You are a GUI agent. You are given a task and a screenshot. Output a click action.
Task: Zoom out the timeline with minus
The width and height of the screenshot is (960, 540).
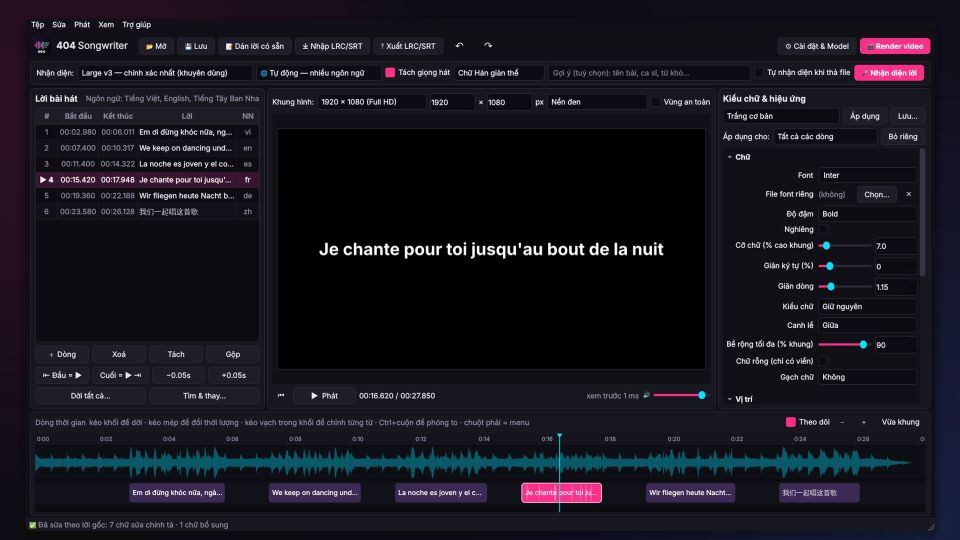coord(842,422)
